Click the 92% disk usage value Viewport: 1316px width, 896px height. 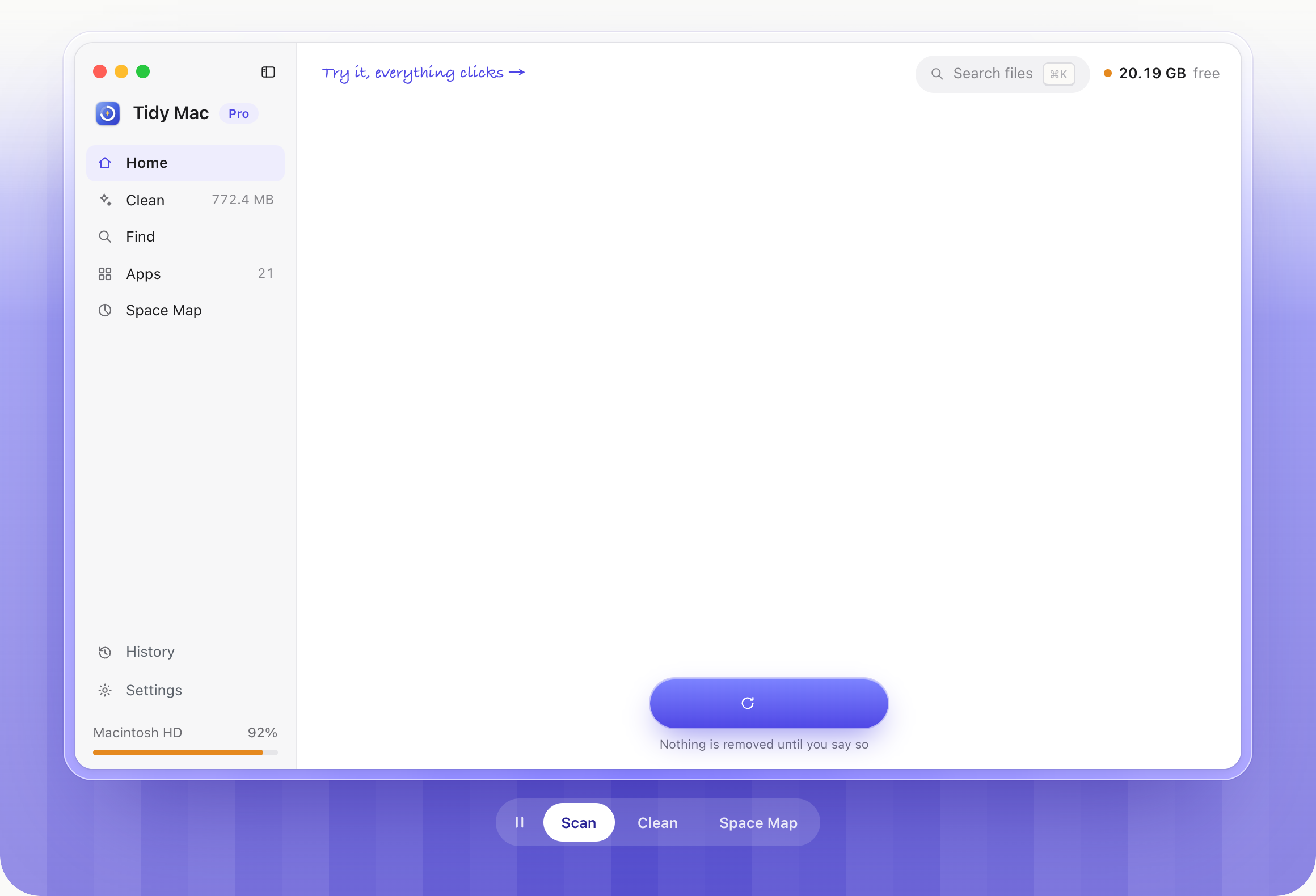[263, 733]
